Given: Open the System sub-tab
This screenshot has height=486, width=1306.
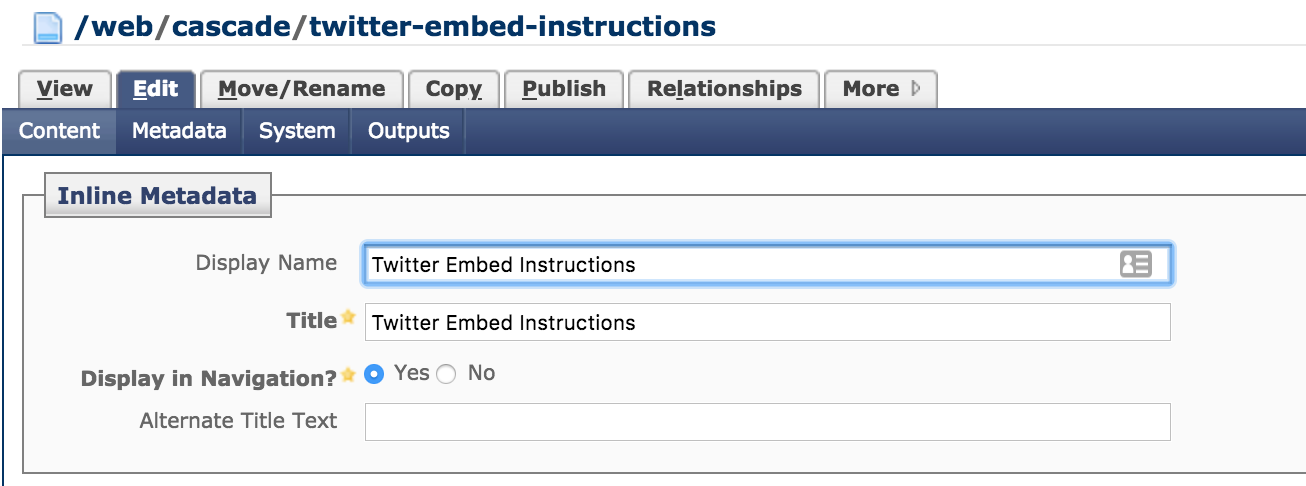Looking at the screenshot, I should coord(296,131).
